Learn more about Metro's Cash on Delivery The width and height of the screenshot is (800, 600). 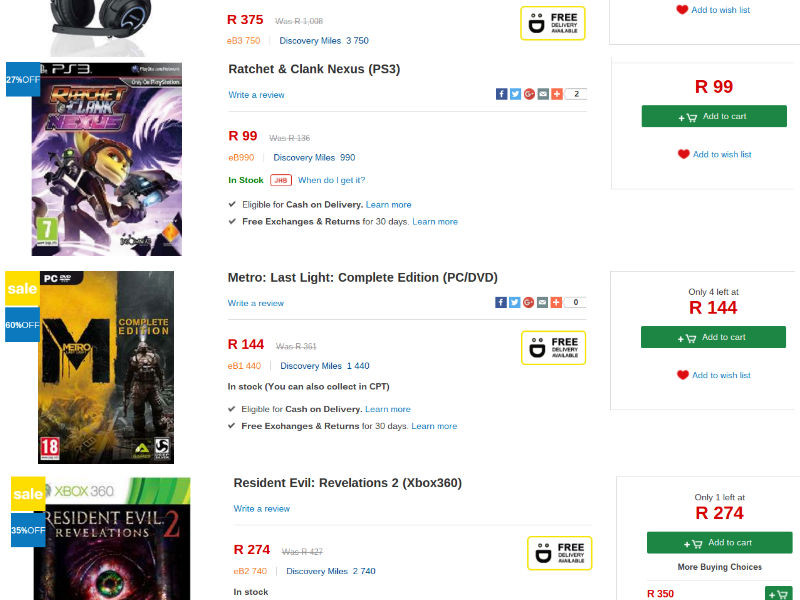[x=388, y=409]
